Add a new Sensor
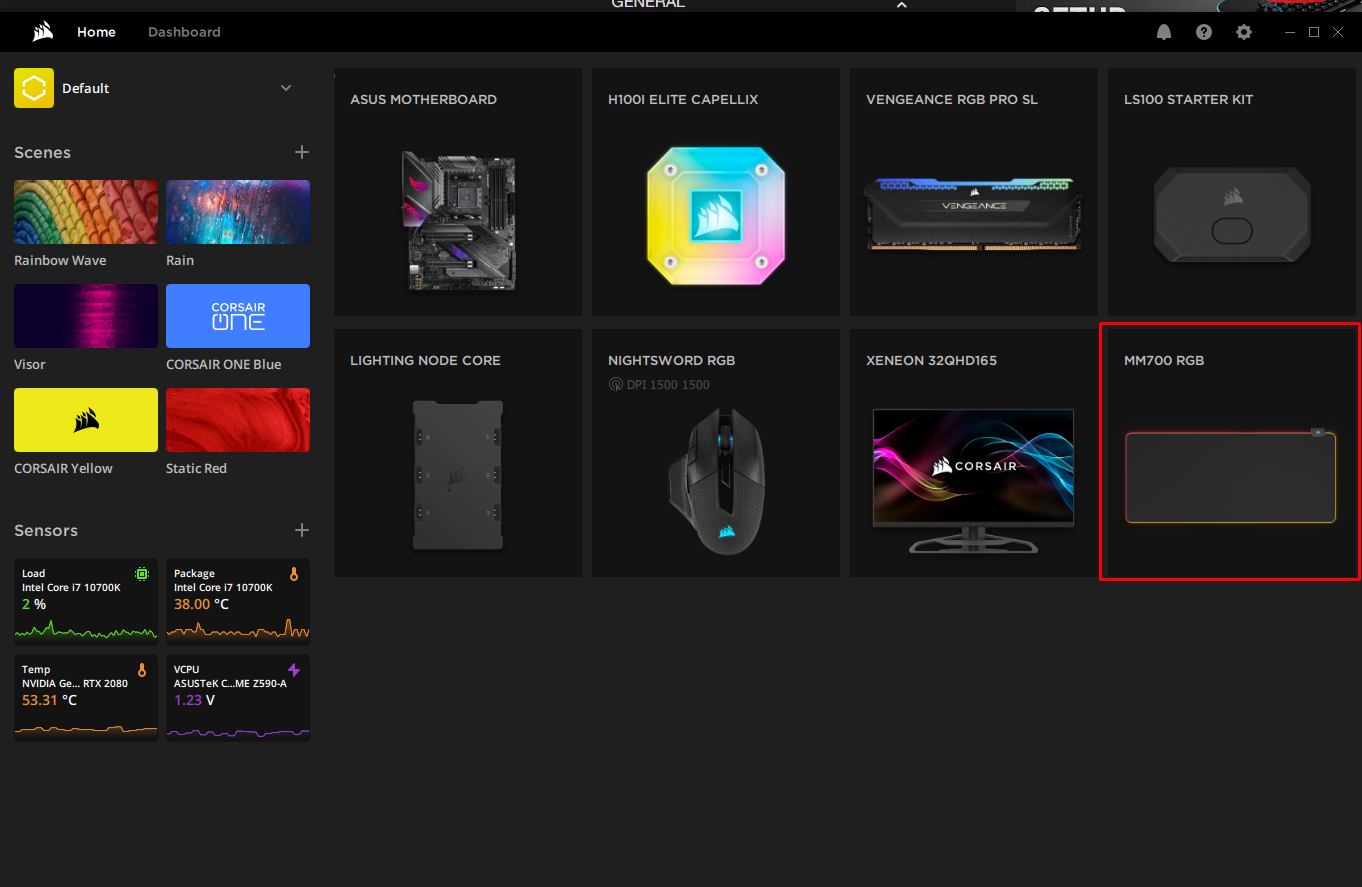 (301, 530)
